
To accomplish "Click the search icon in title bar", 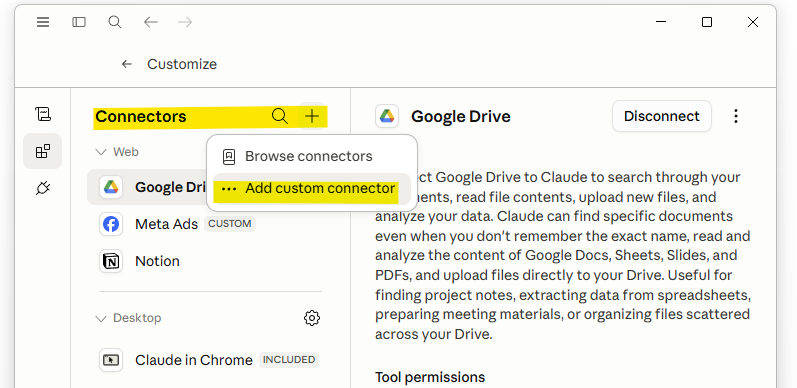I will [x=115, y=22].
